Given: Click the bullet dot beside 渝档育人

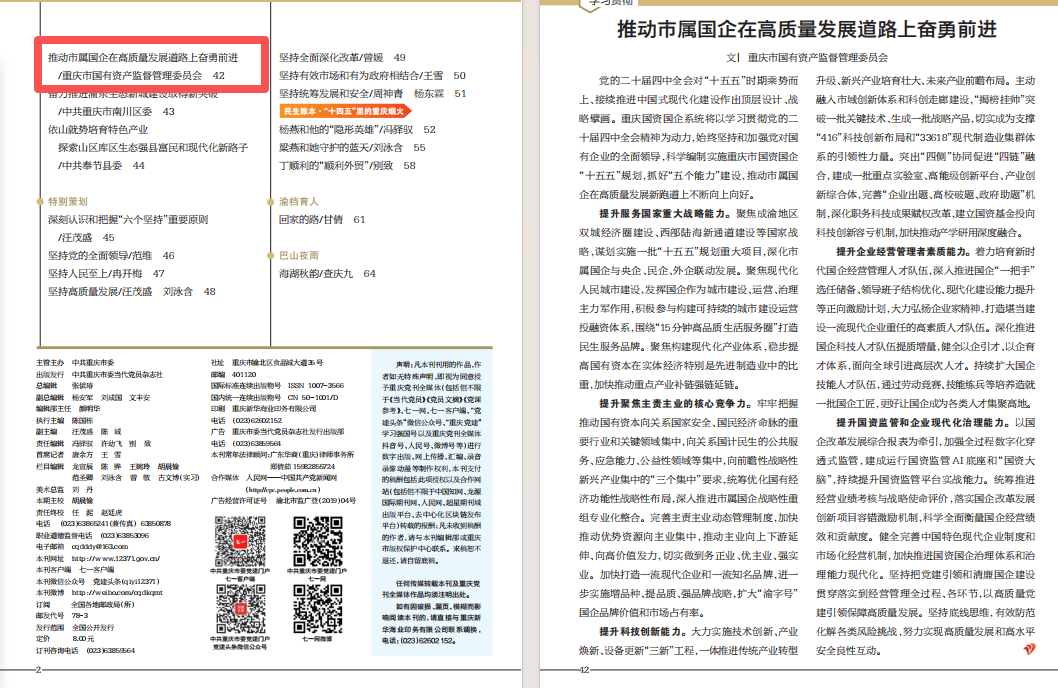Looking at the screenshot, I should coord(271,201).
